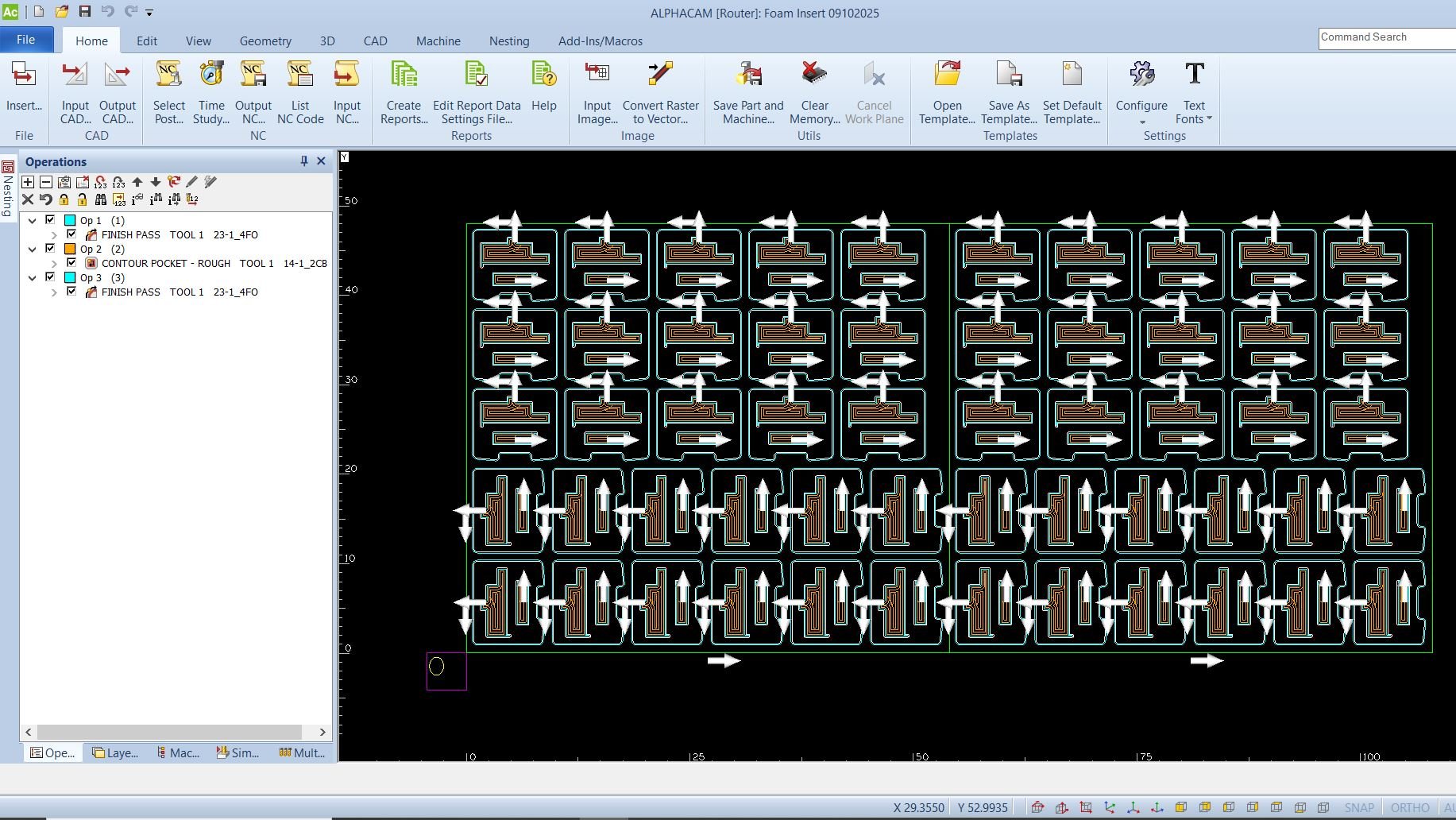
Task: Expand CONTOUR POCKET - ROUGH item
Action: 54,263
